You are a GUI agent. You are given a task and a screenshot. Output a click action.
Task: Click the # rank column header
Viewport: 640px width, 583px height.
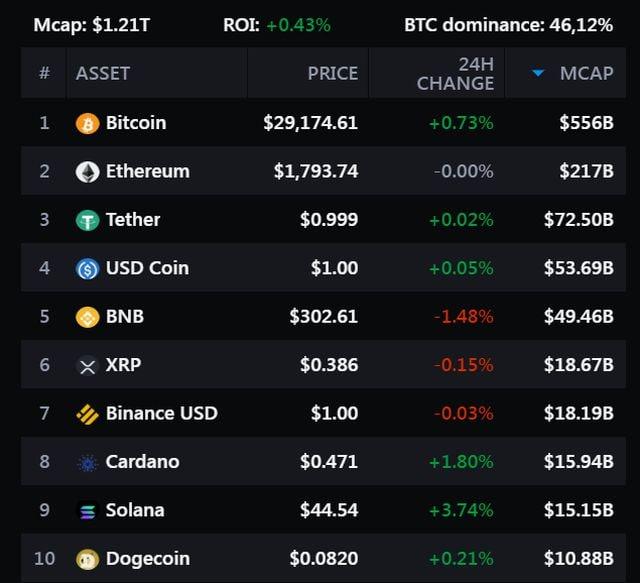(x=44, y=73)
